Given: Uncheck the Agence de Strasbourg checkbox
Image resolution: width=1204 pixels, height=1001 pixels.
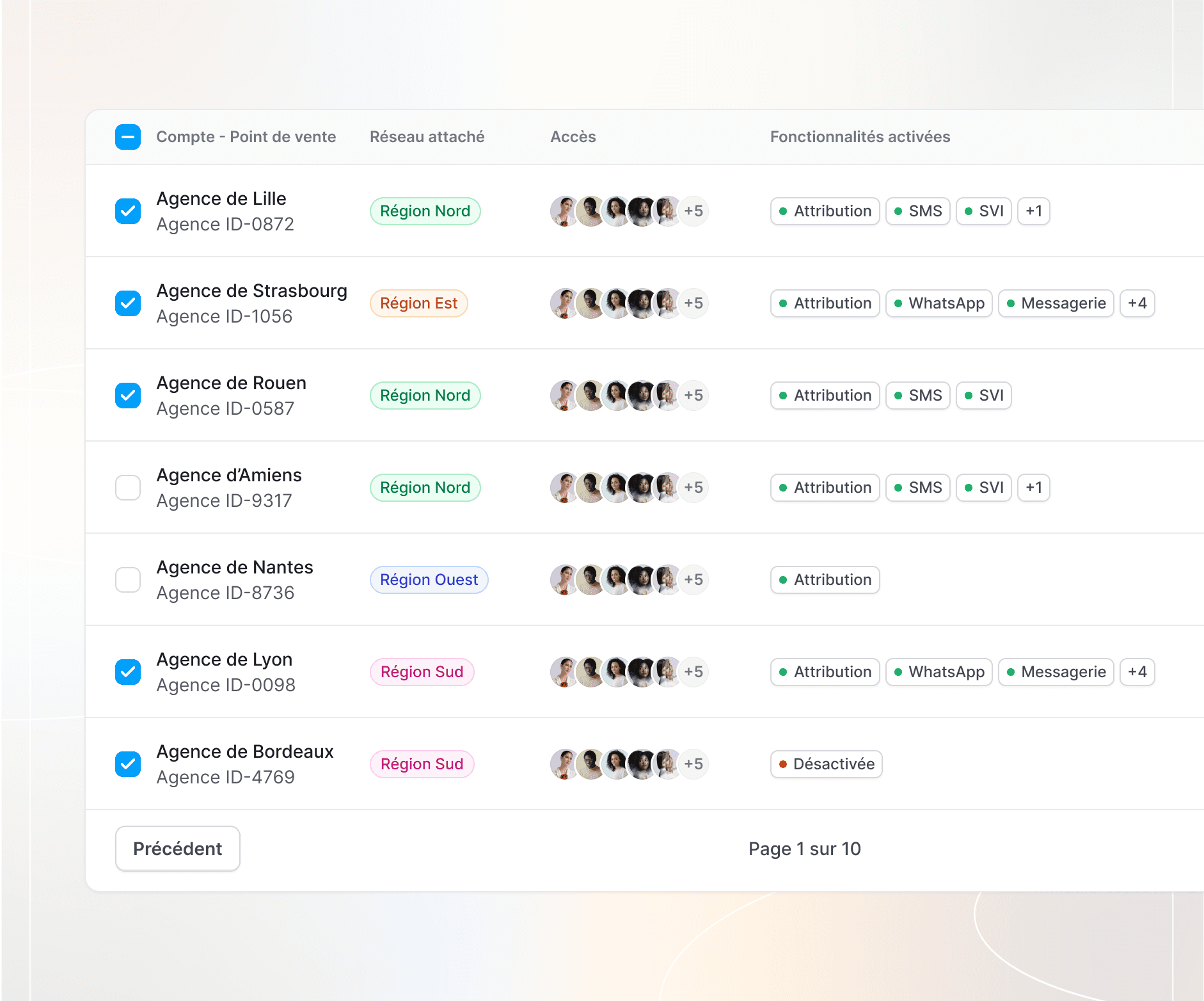Looking at the screenshot, I should 128,303.
